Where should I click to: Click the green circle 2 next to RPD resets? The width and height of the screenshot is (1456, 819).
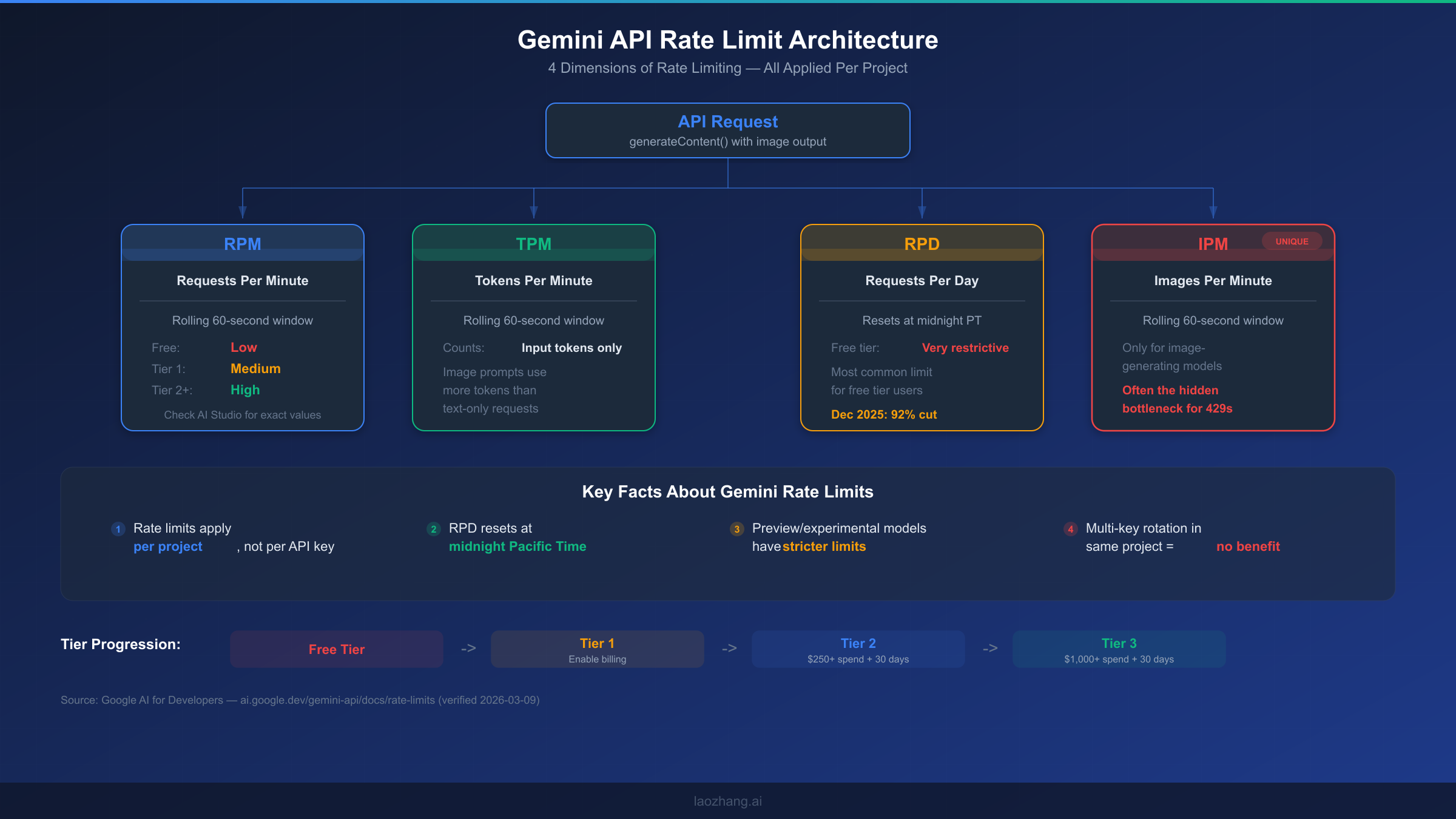(x=433, y=529)
